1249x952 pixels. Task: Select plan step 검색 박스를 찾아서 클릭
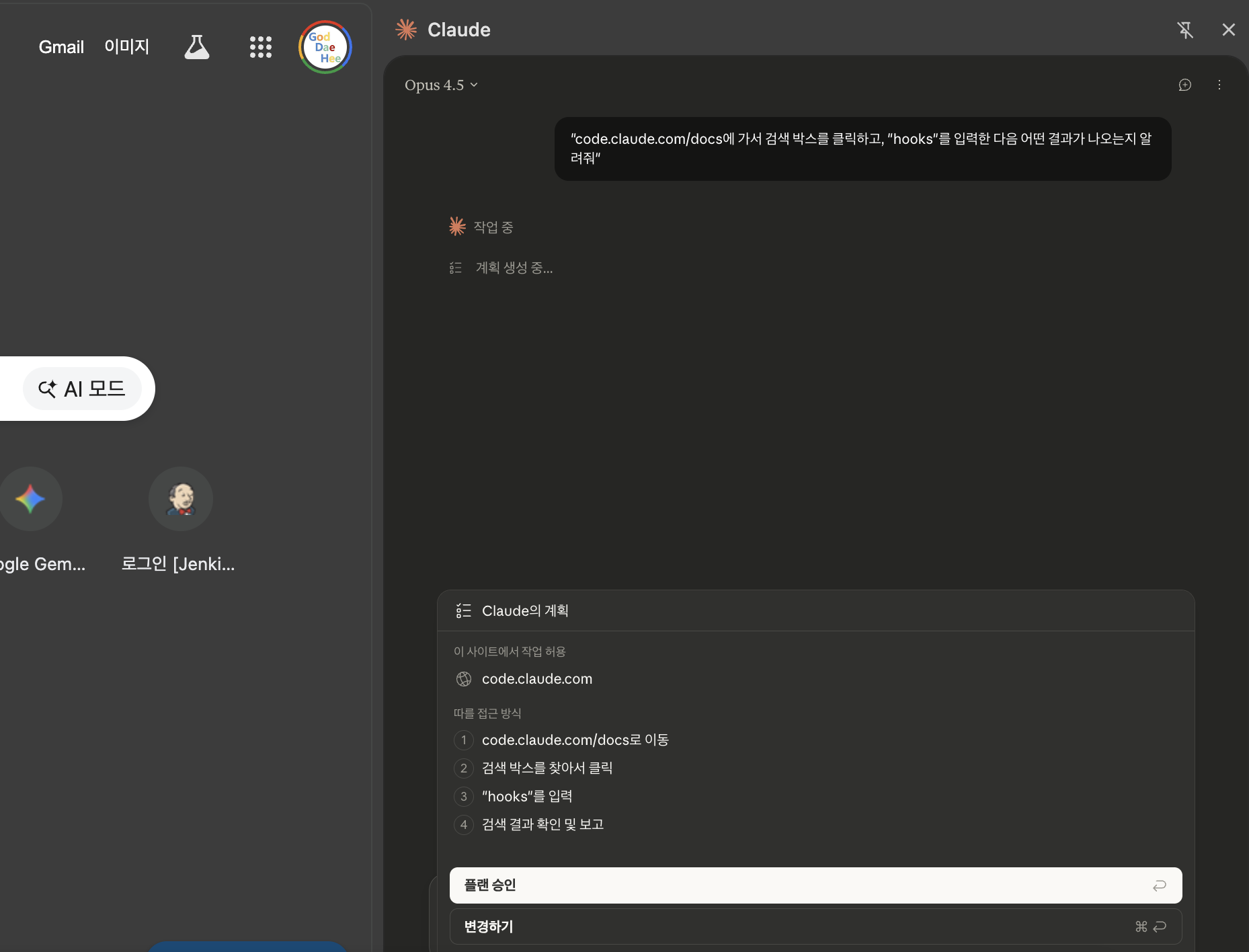[x=547, y=768]
